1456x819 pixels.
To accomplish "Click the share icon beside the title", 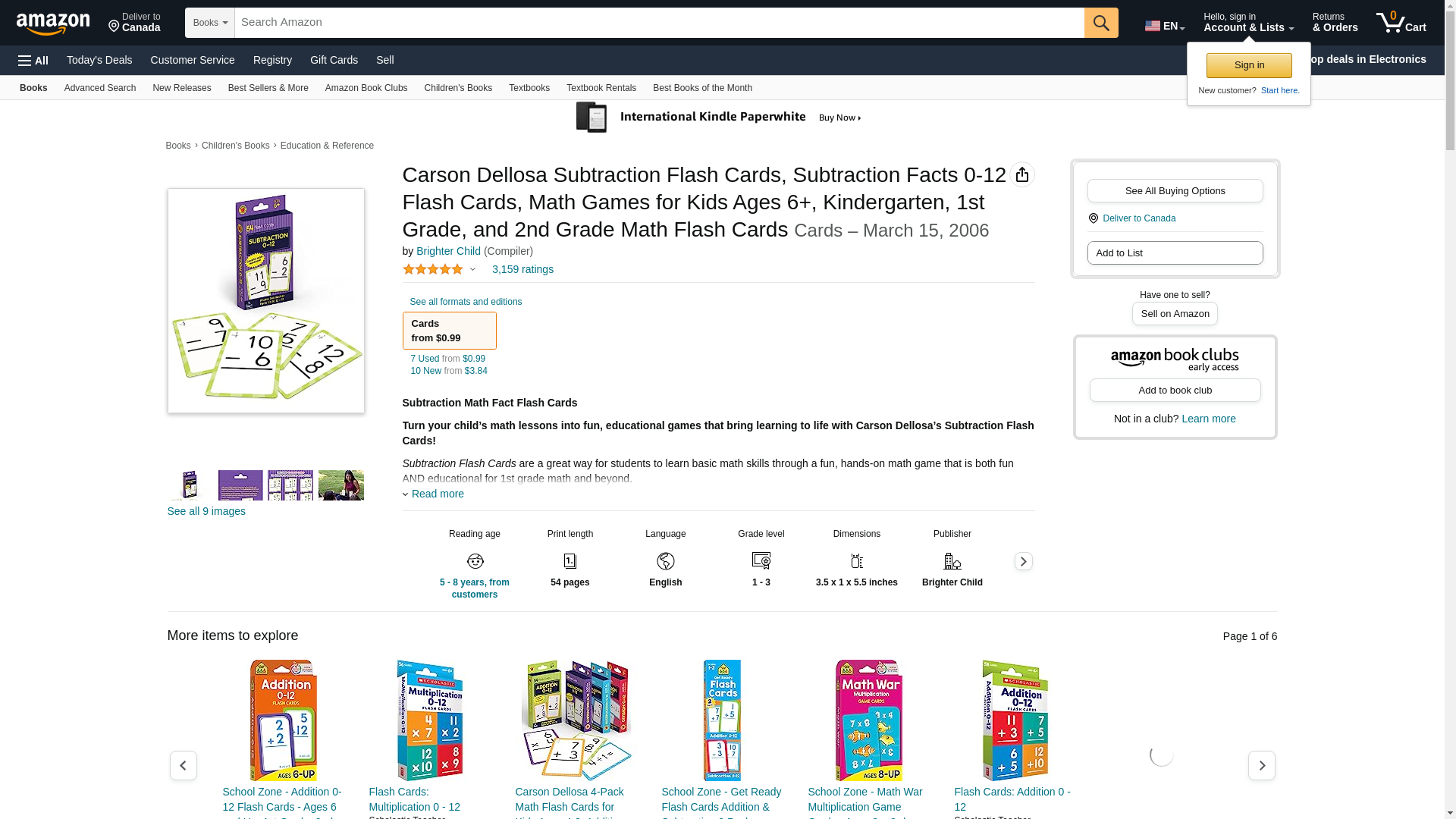I will (1022, 174).
